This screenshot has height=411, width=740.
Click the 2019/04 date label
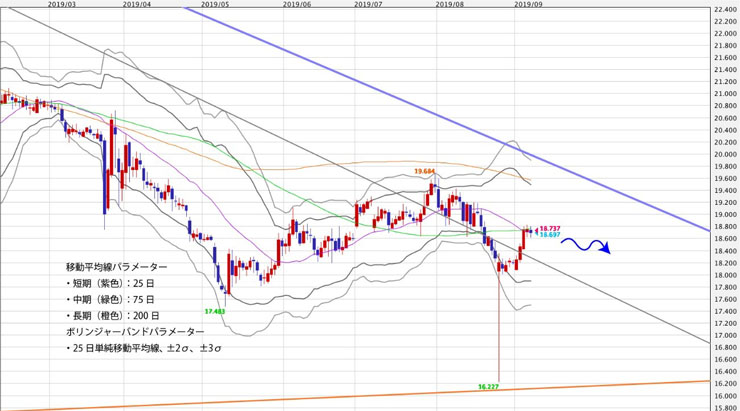[137, 4]
